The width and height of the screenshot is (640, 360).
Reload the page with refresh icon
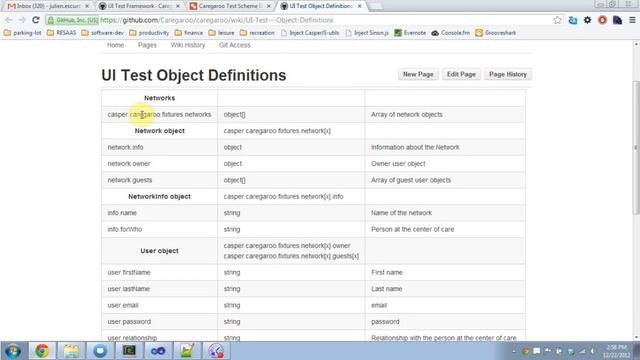pos(36,20)
